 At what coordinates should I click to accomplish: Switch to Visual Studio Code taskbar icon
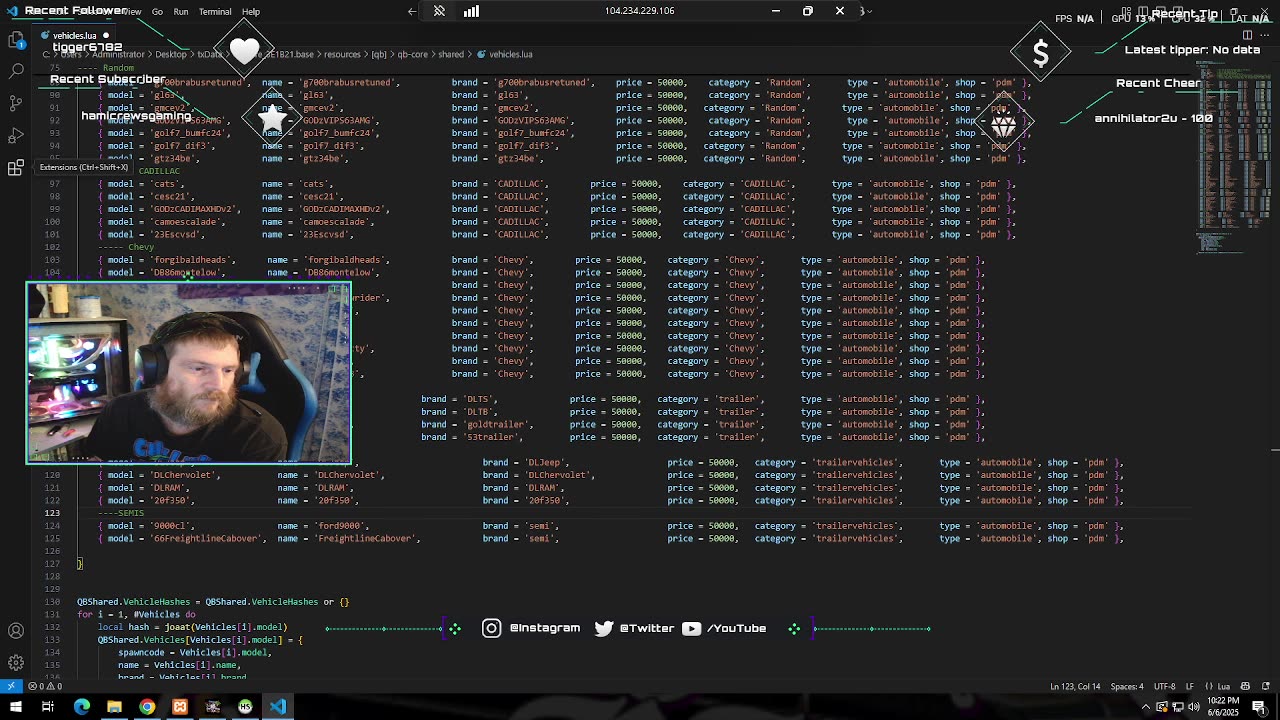278,707
